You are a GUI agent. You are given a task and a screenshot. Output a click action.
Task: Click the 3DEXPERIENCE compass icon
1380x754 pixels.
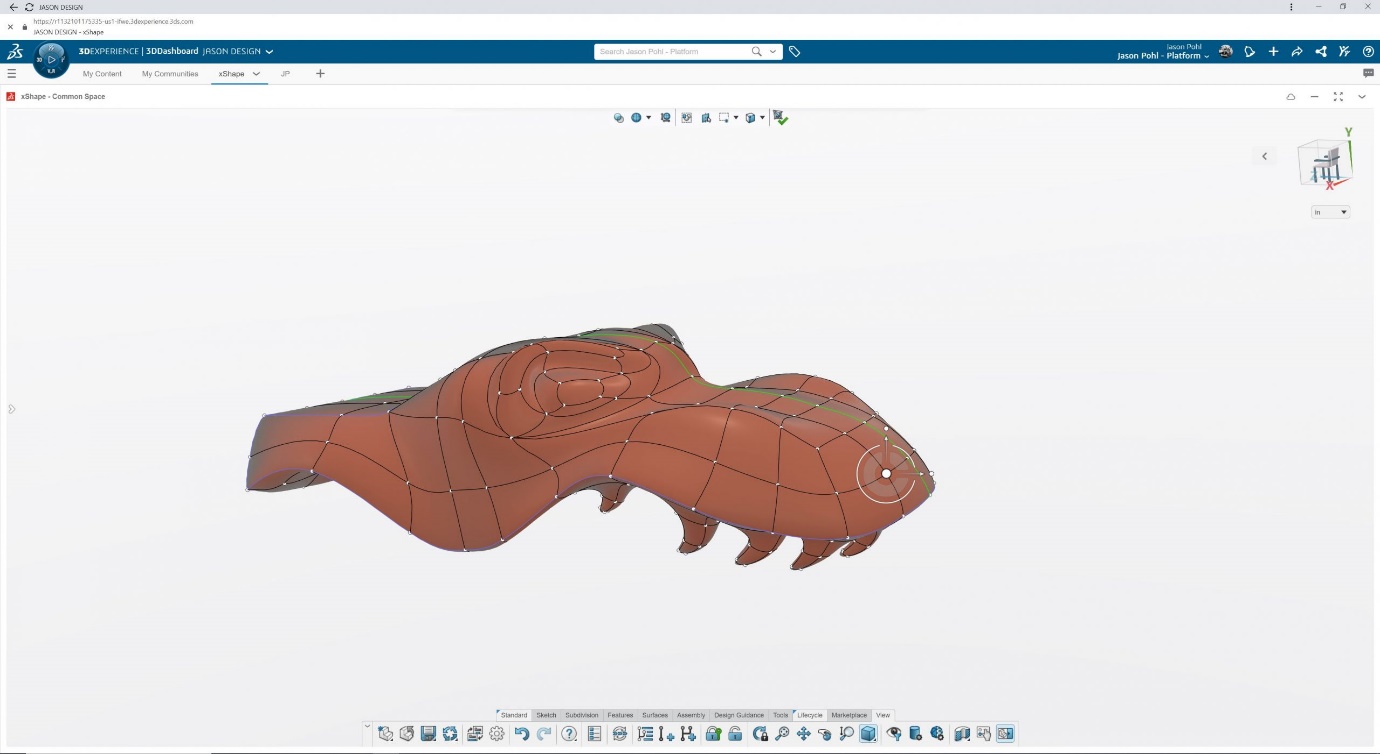coord(51,60)
